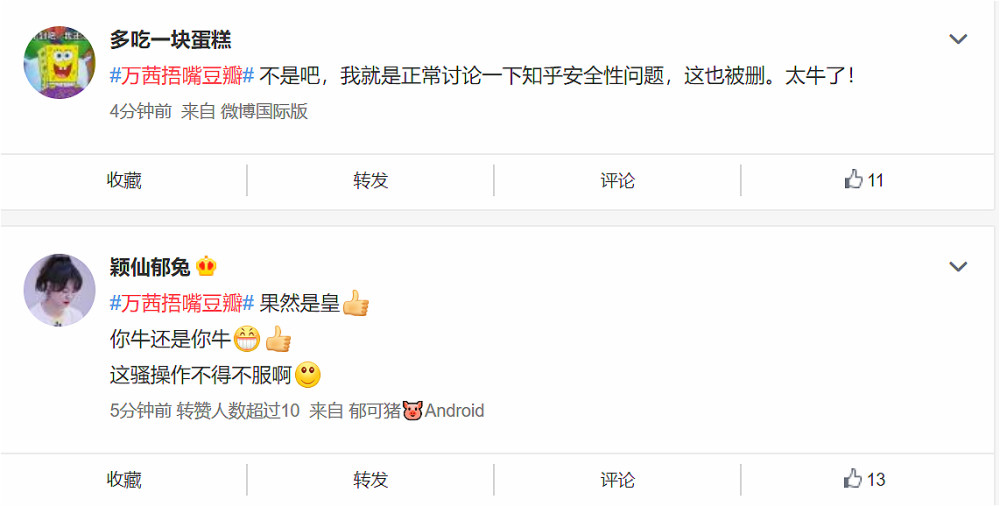Click the 郁可猪 Android source link
Screen dimensions: 1000x506
pos(416,410)
